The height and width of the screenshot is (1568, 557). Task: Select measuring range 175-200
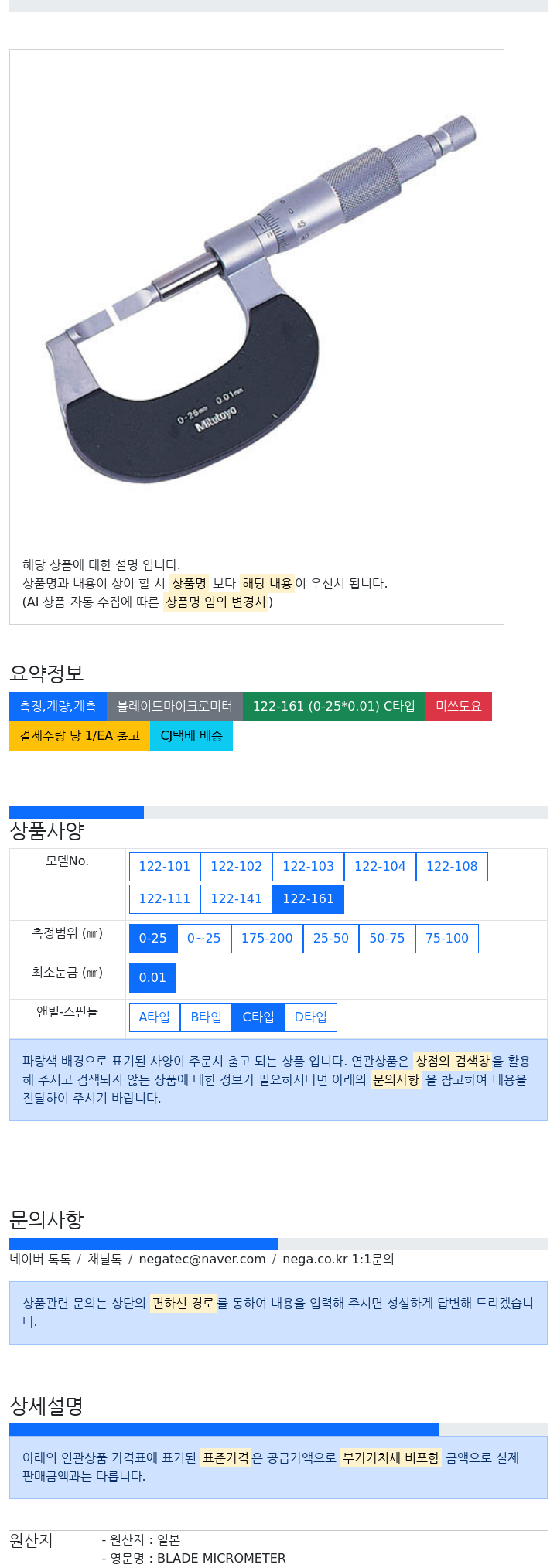point(267,939)
